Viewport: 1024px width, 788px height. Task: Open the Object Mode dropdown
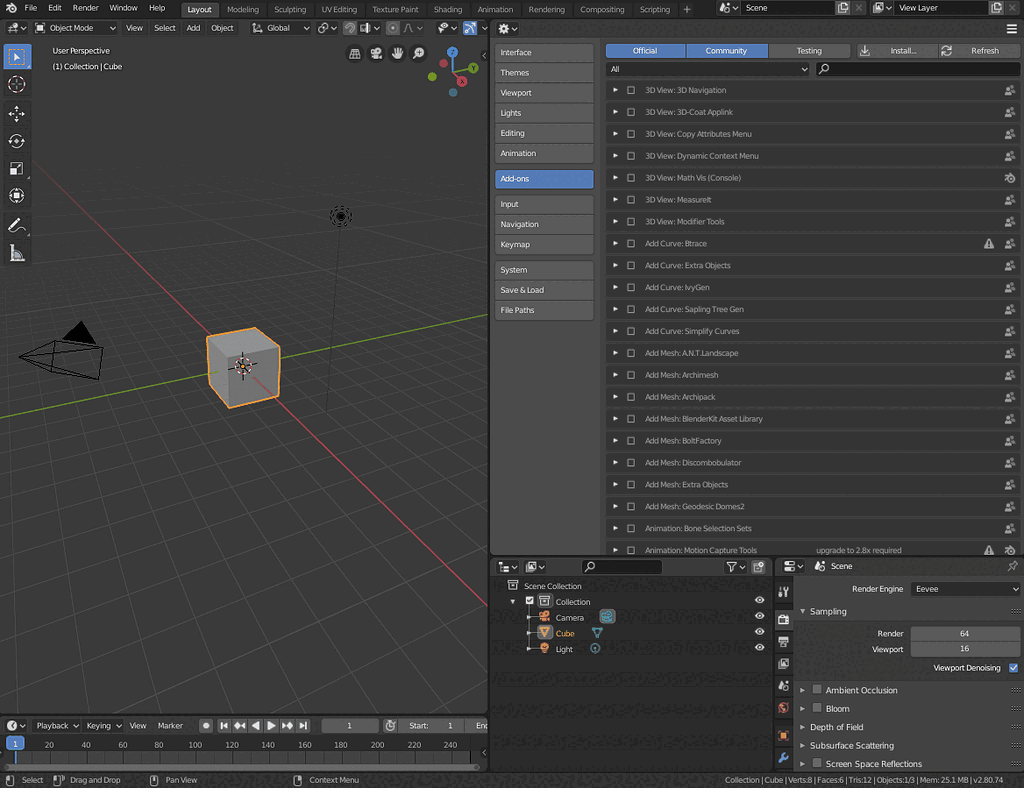click(x=75, y=28)
